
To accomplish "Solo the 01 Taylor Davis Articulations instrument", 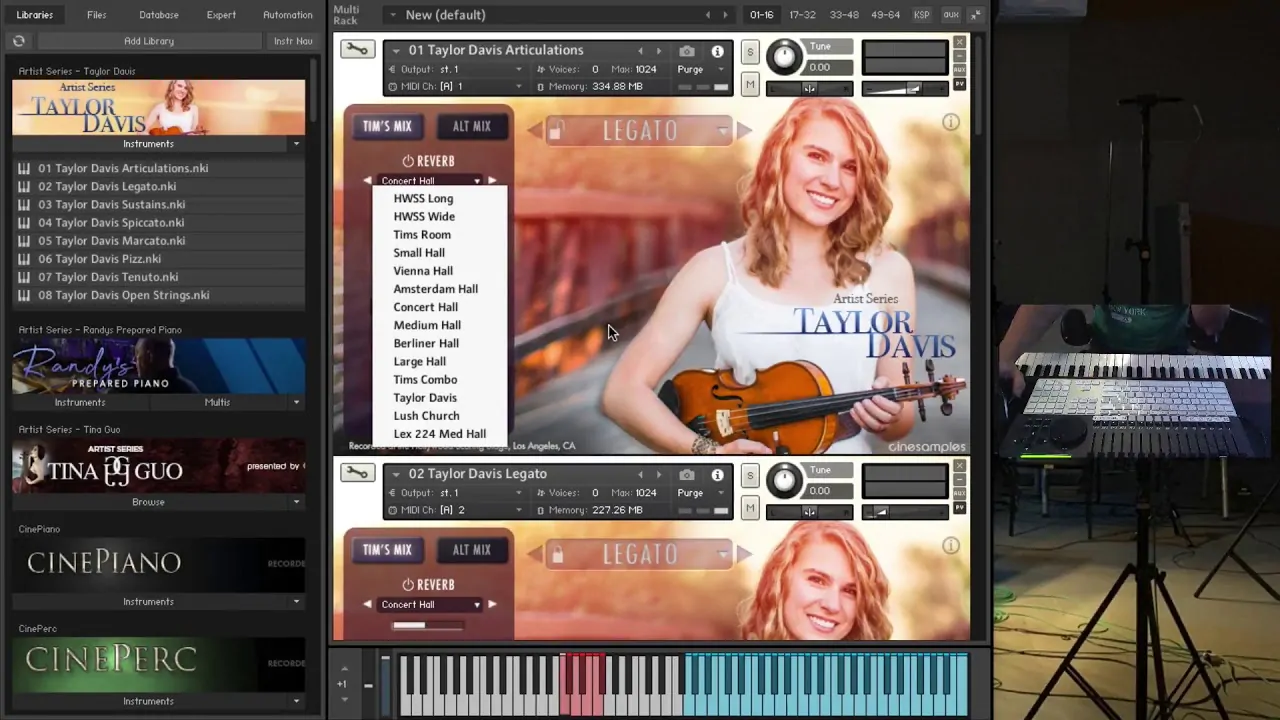I will pos(750,52).
